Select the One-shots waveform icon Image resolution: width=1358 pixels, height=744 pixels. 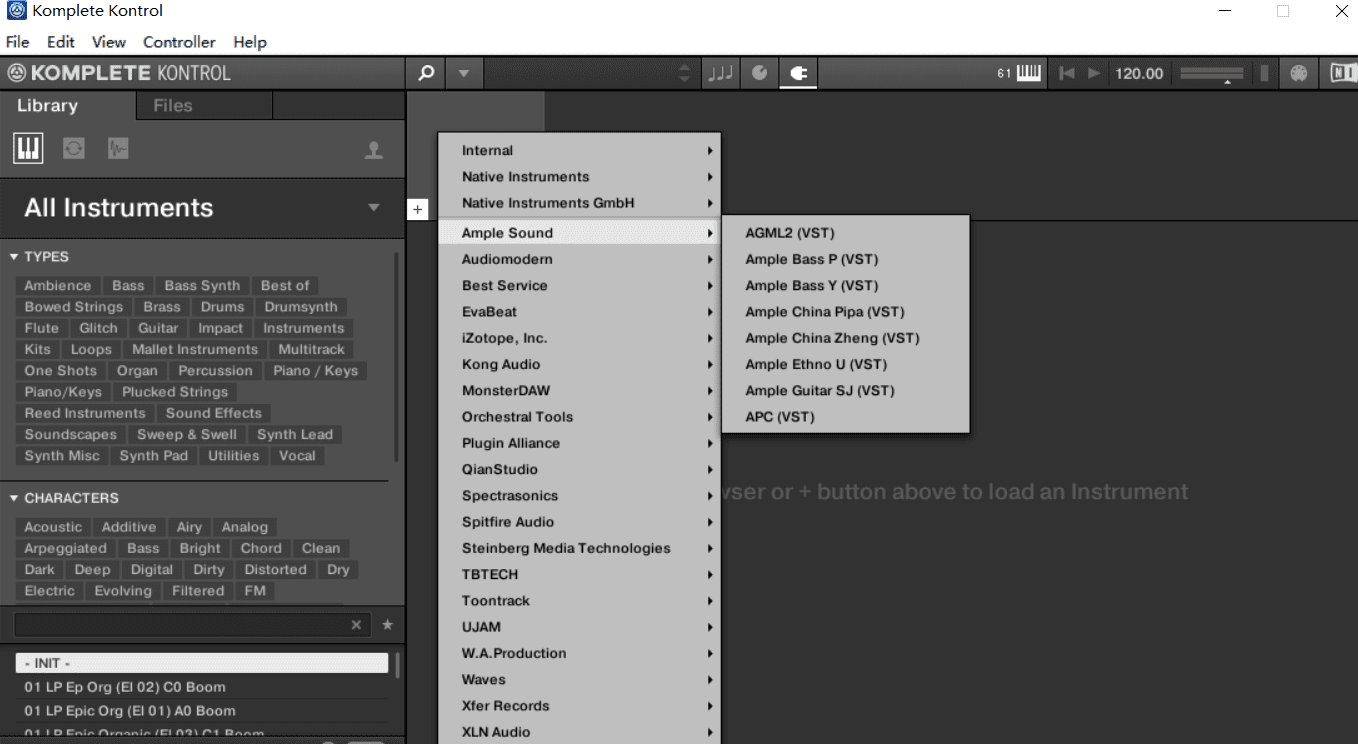pos(118,149)
